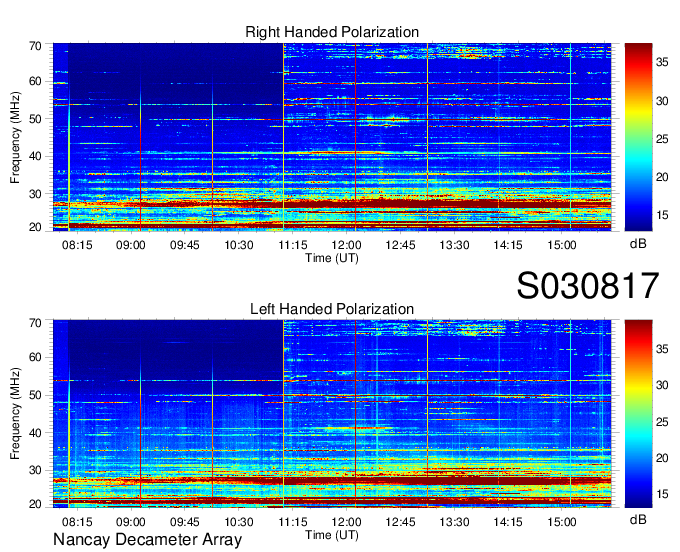Click the 13:30 time tick in bottom plot

point(454,522)
